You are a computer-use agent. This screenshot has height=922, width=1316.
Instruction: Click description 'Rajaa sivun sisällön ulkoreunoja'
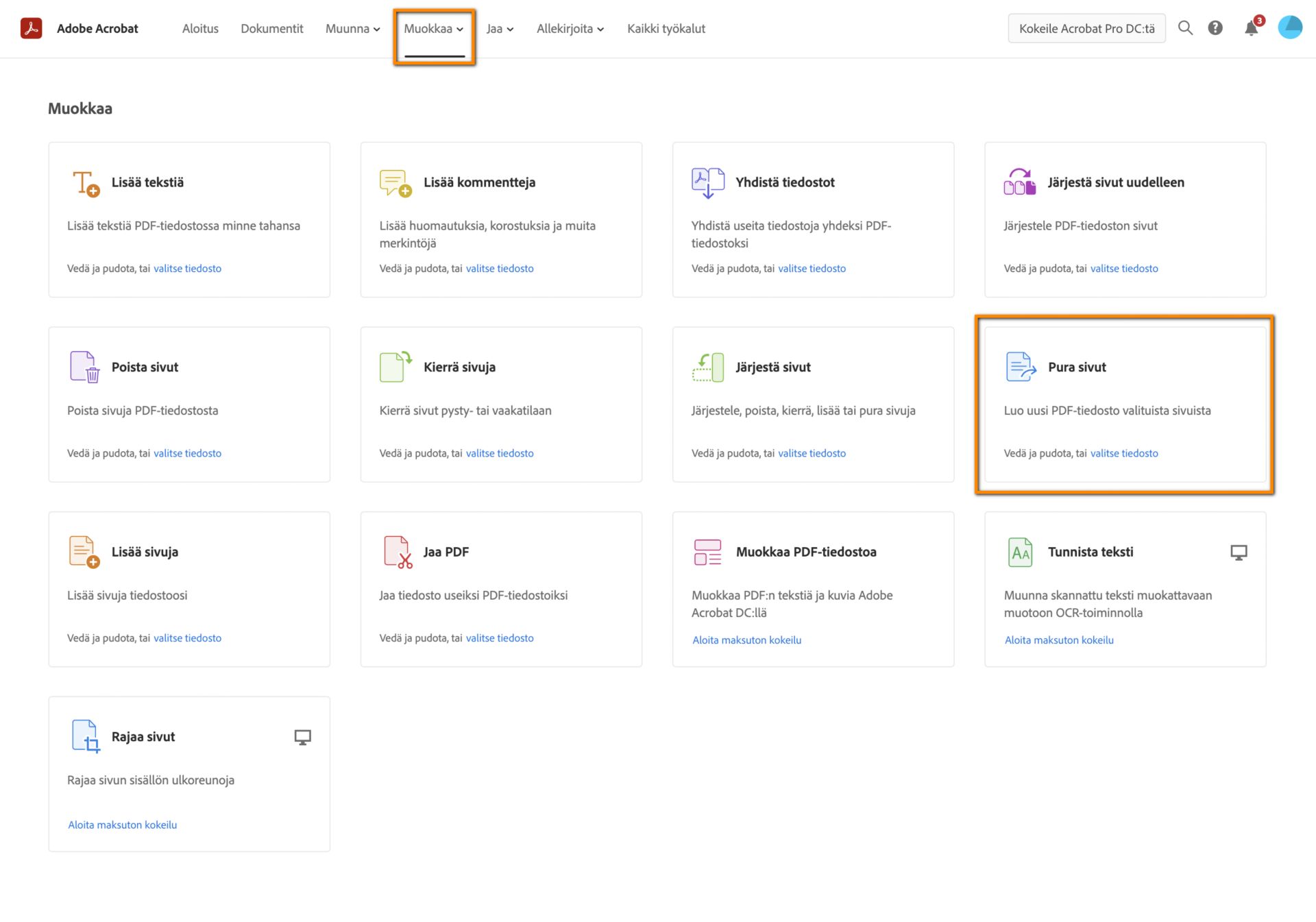(151, 780)
